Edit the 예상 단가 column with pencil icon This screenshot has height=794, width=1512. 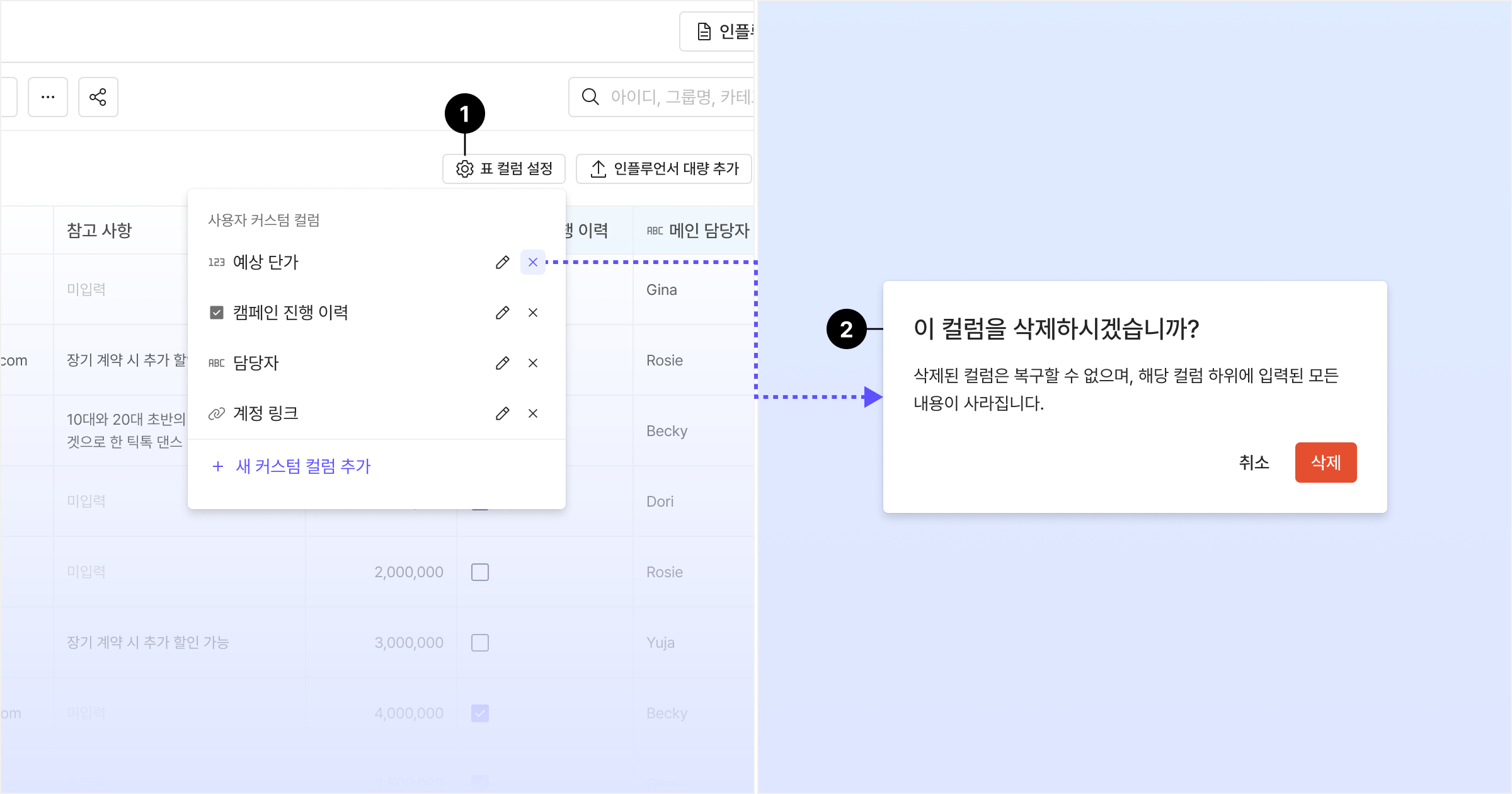click(502, 262)
